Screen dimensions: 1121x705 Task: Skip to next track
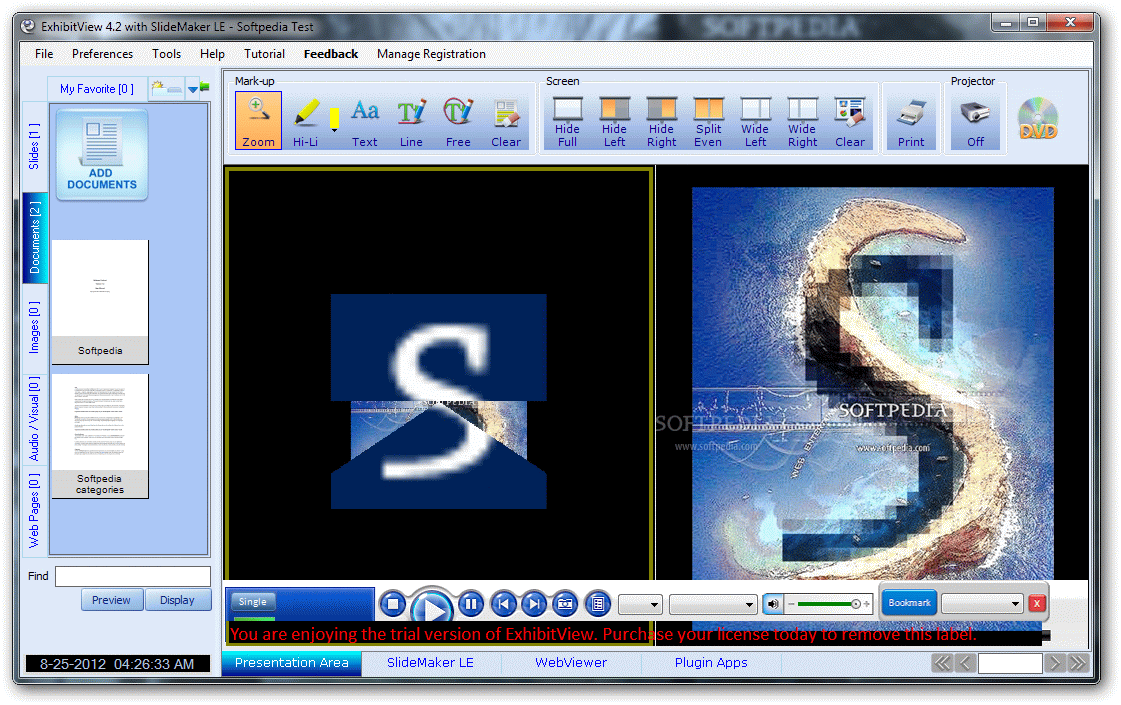click(534, 604)
